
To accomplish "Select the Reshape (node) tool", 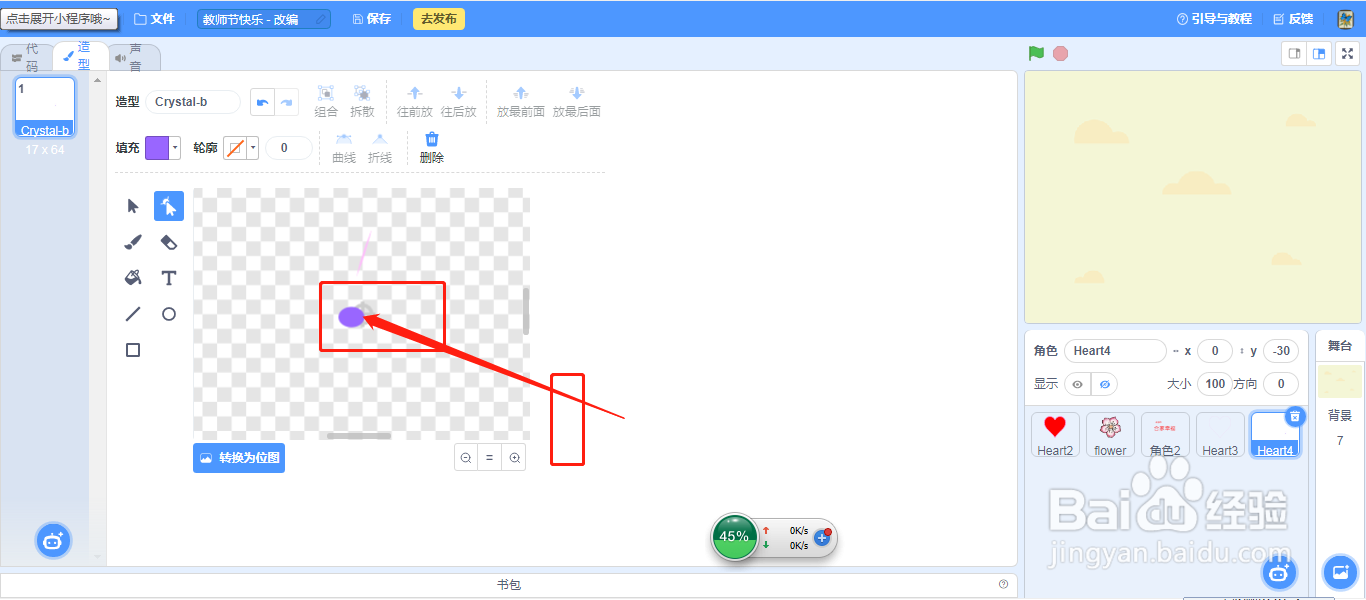I will pos(168,205).
